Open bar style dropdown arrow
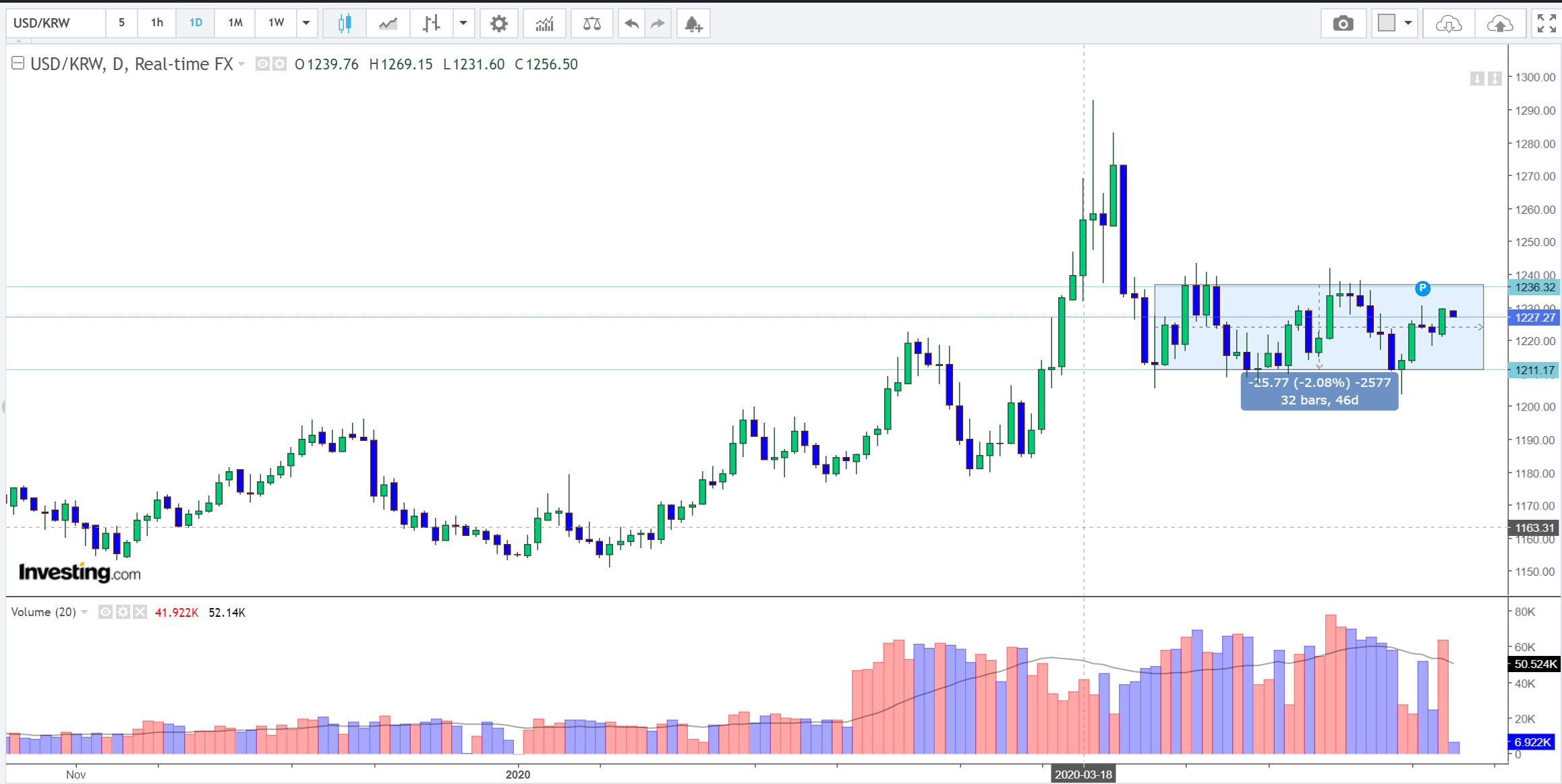The width and height of the screenshot is (1562, 784). click(x=463, y=23)
